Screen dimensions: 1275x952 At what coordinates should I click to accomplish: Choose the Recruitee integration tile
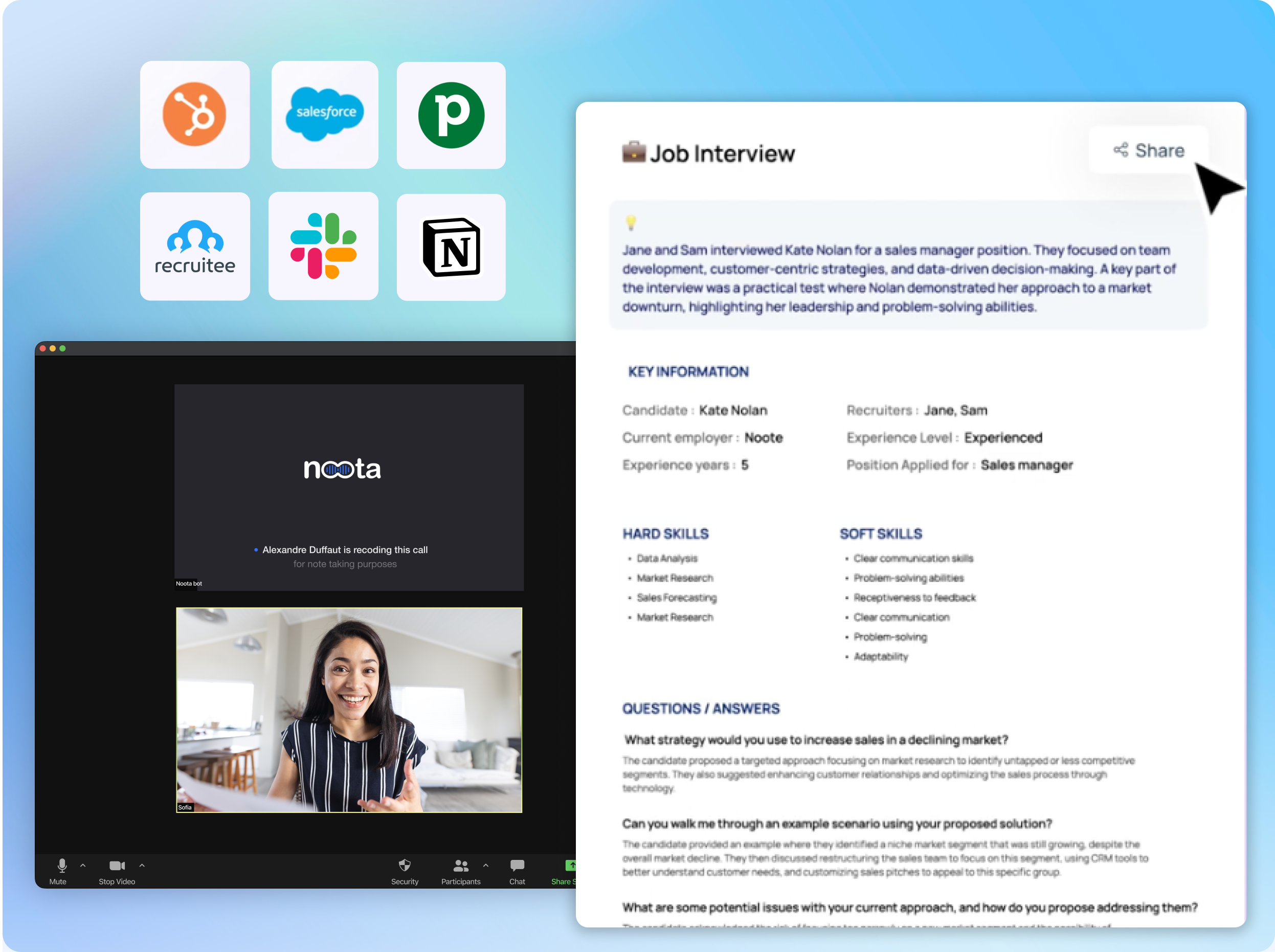click(x=195, y=247)
